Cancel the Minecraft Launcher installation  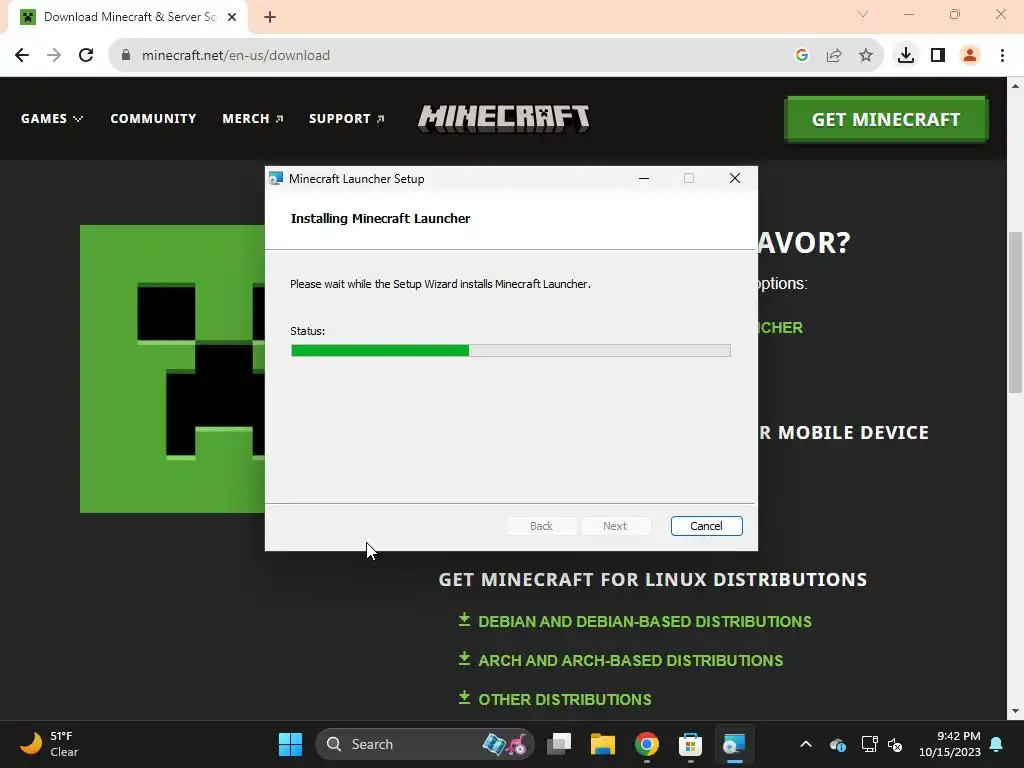pos(706,526)
